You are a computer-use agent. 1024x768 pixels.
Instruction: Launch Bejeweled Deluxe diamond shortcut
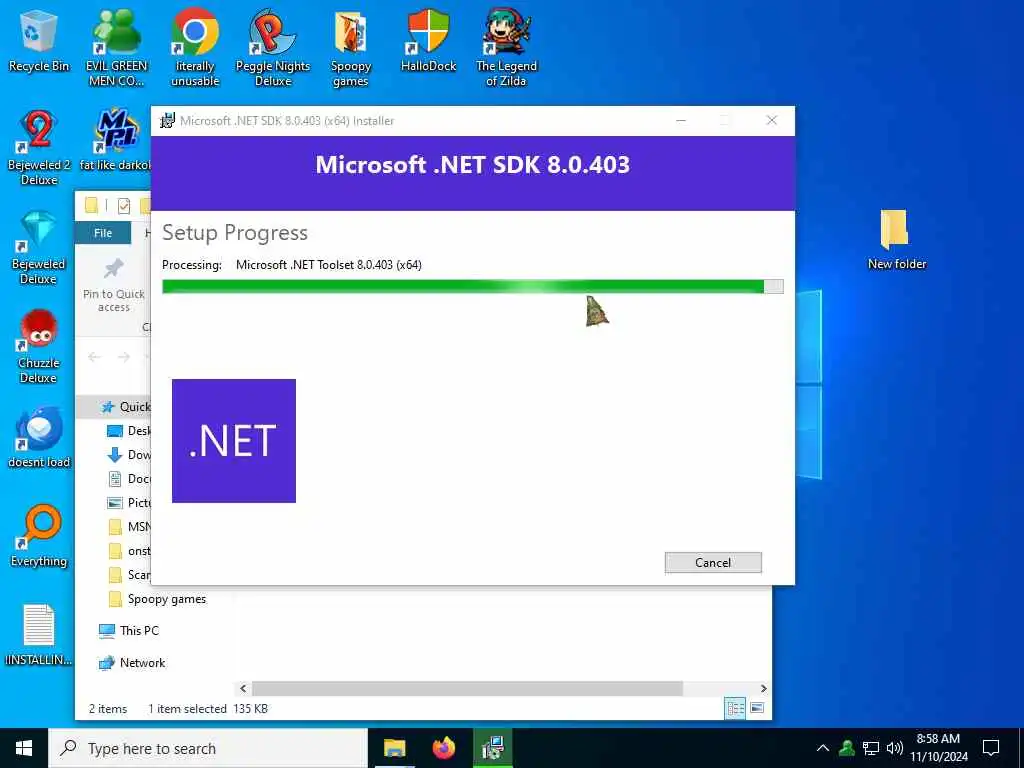click(39, 247)
